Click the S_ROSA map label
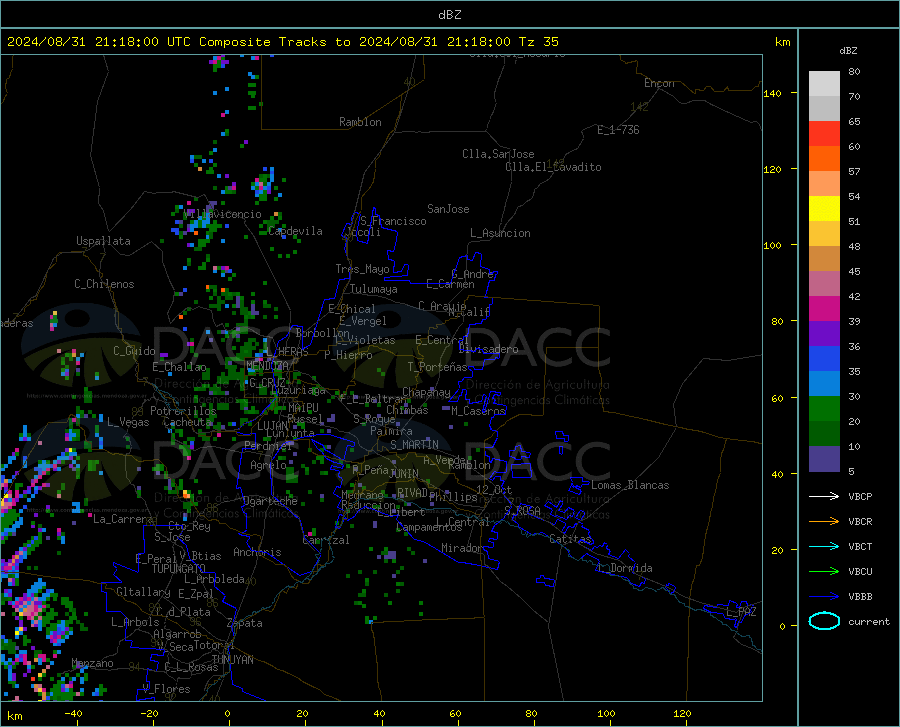Viewport: 900px width, 727px height. tap(522, 510)
